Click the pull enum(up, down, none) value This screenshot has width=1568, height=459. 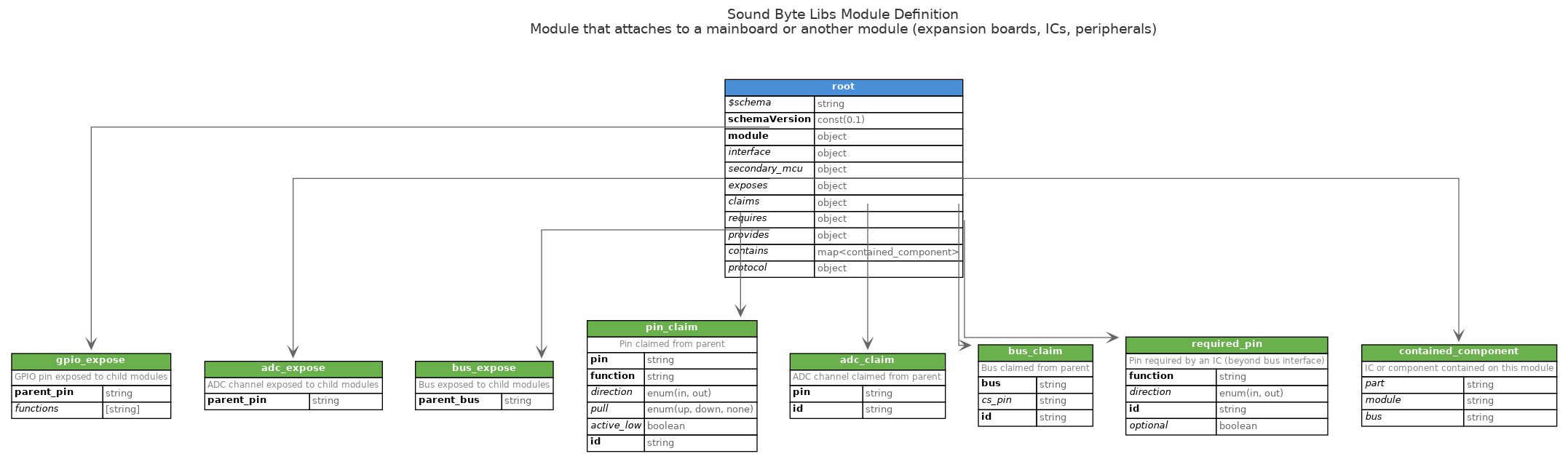700,410
